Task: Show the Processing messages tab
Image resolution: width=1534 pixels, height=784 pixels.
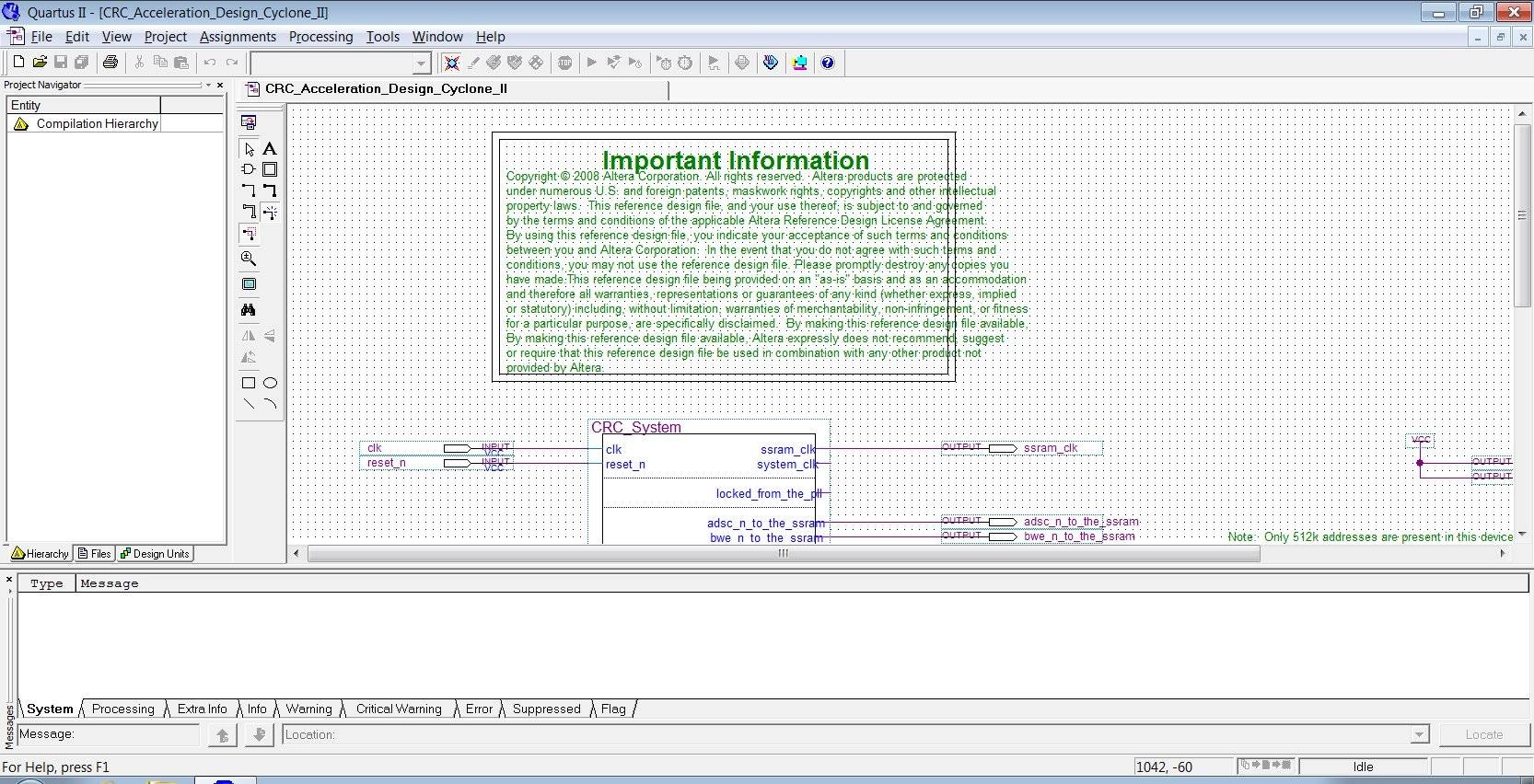Action: point(122,709)
